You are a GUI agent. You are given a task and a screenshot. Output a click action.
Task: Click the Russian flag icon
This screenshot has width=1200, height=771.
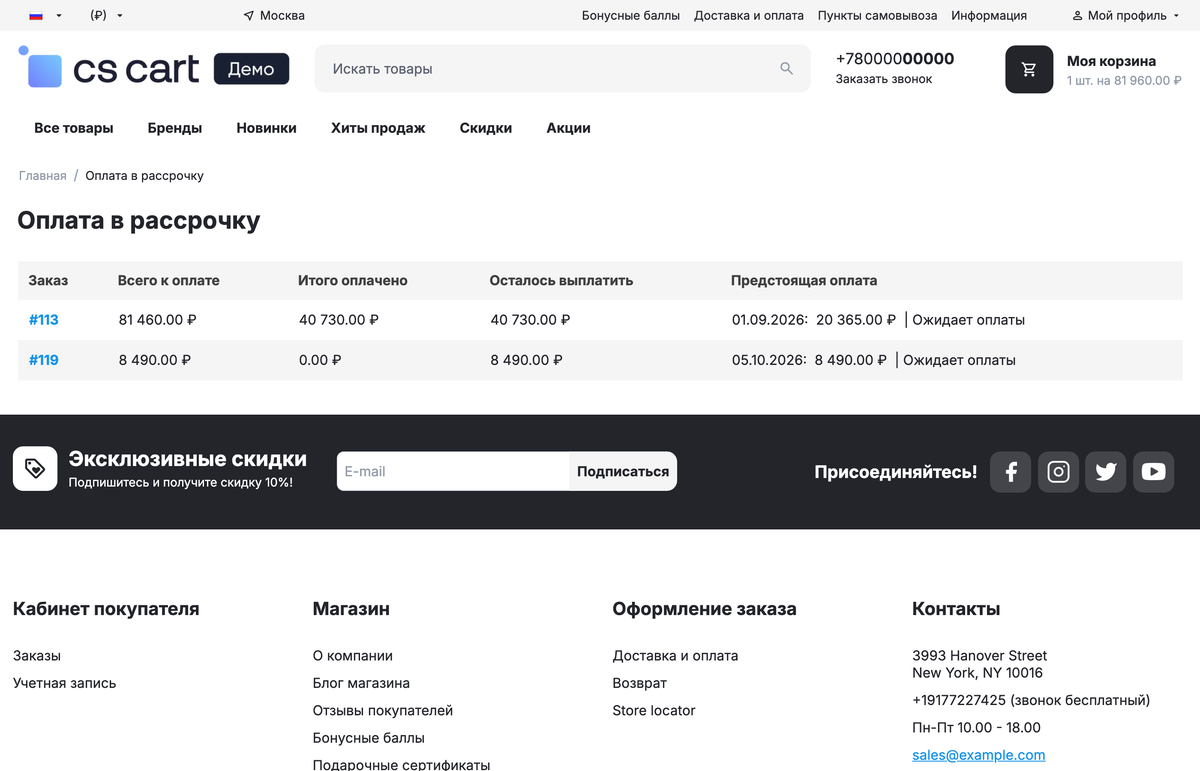pyautogui.click(x=36, y=16)
